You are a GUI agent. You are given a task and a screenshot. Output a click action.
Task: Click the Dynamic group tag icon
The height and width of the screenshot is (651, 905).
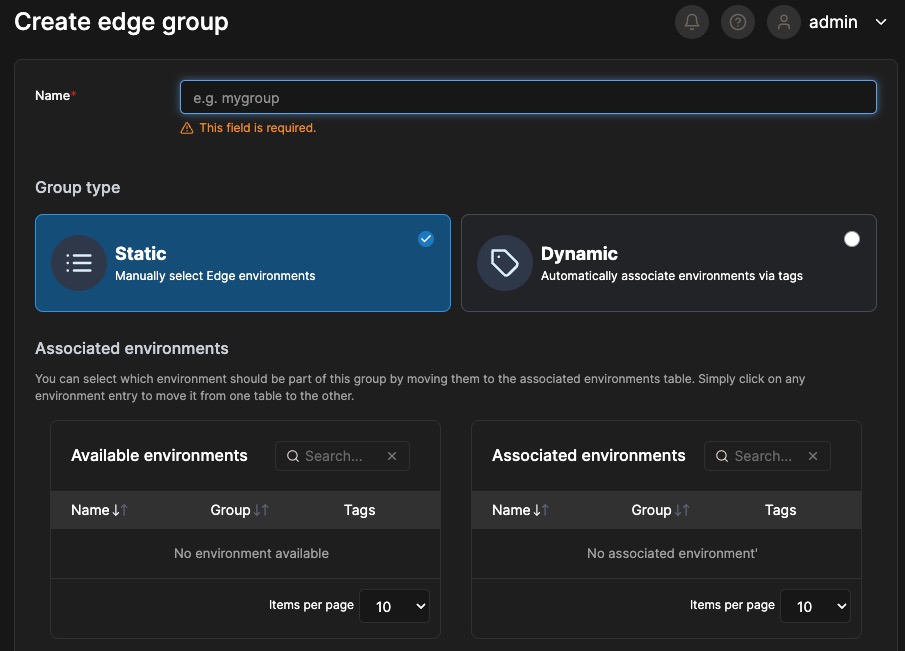[x=504, y=263]
